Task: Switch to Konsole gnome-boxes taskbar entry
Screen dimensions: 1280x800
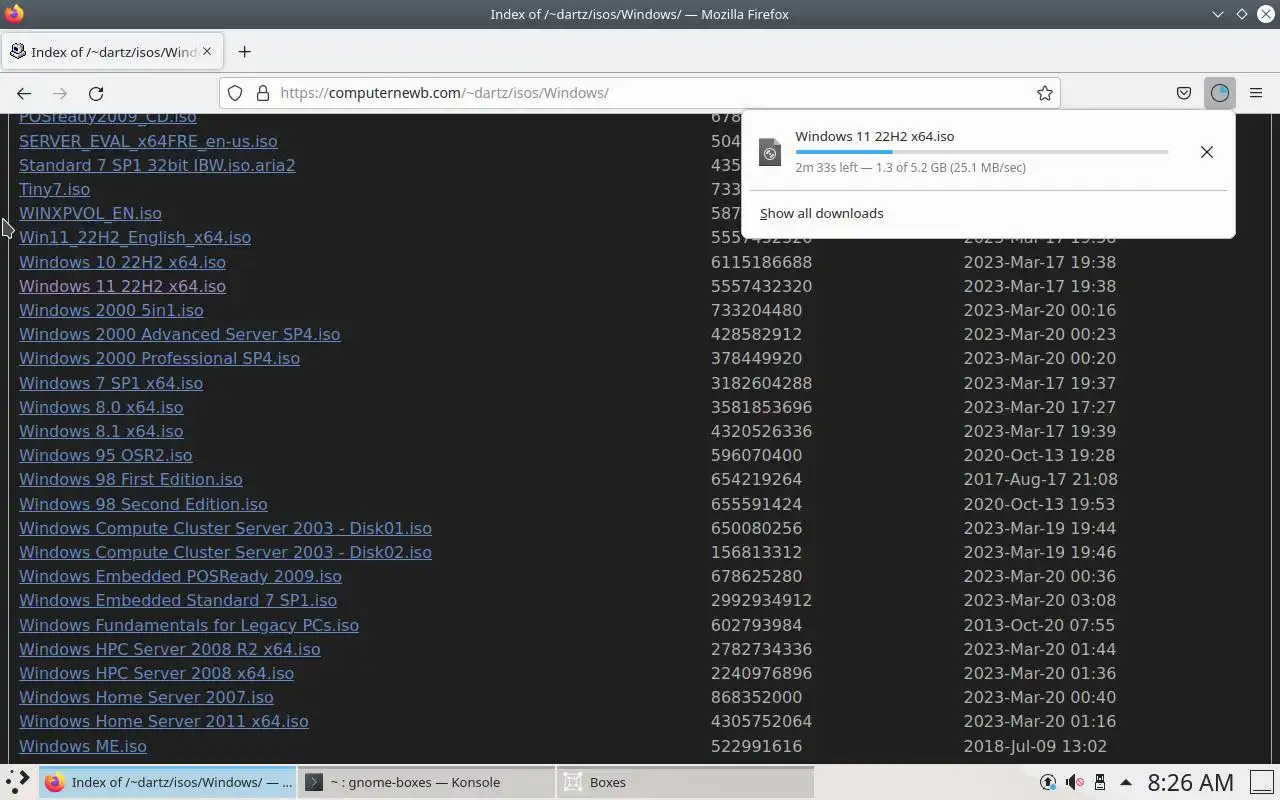Action: 426,782
